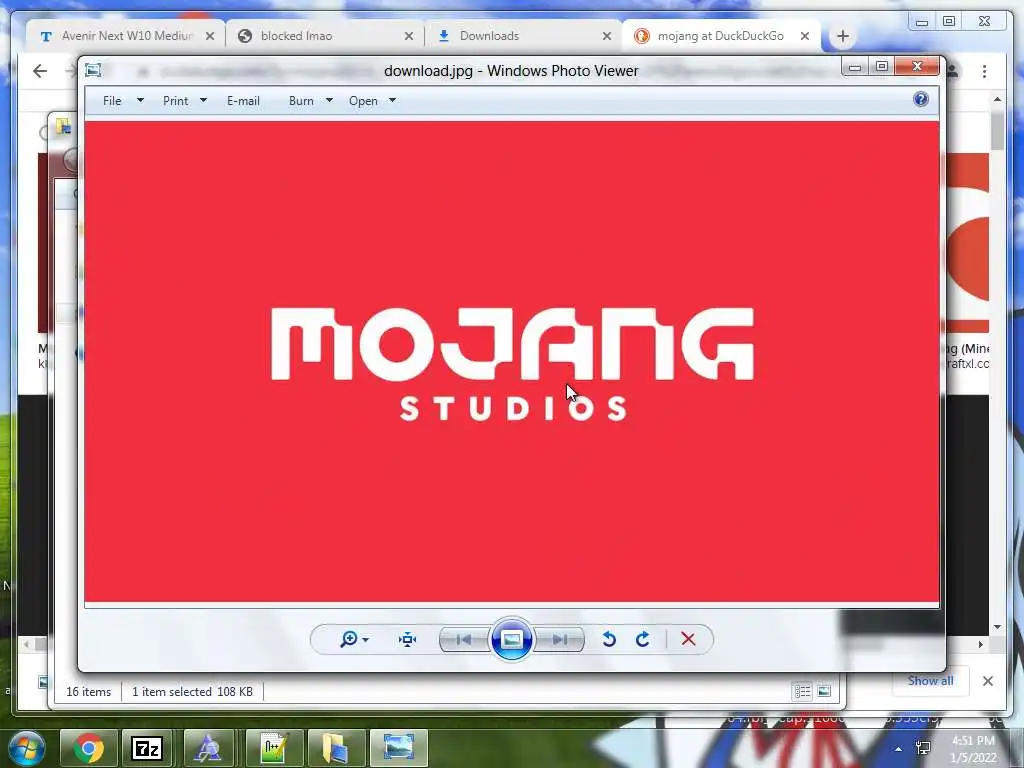Switch Explorer to details view icon
The width and height of the screenshot is (1024, 768).
pos(803,691)
